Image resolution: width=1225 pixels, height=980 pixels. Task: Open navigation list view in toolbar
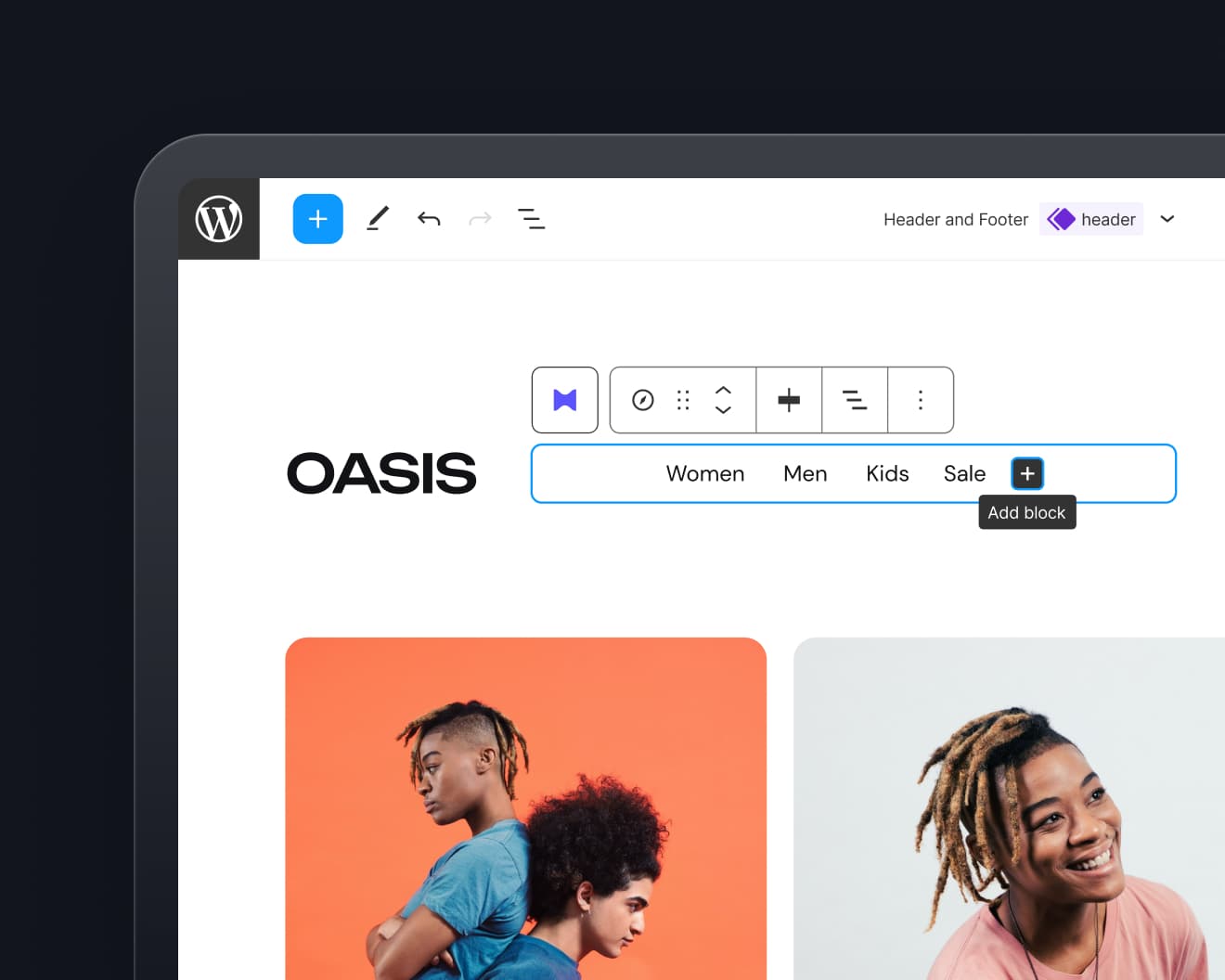click(855, 400)
